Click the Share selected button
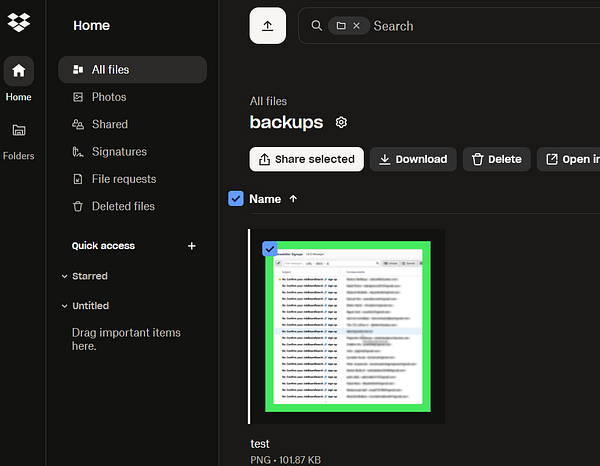The height and width of the screenshot is (466, 600). click(307, 159)
